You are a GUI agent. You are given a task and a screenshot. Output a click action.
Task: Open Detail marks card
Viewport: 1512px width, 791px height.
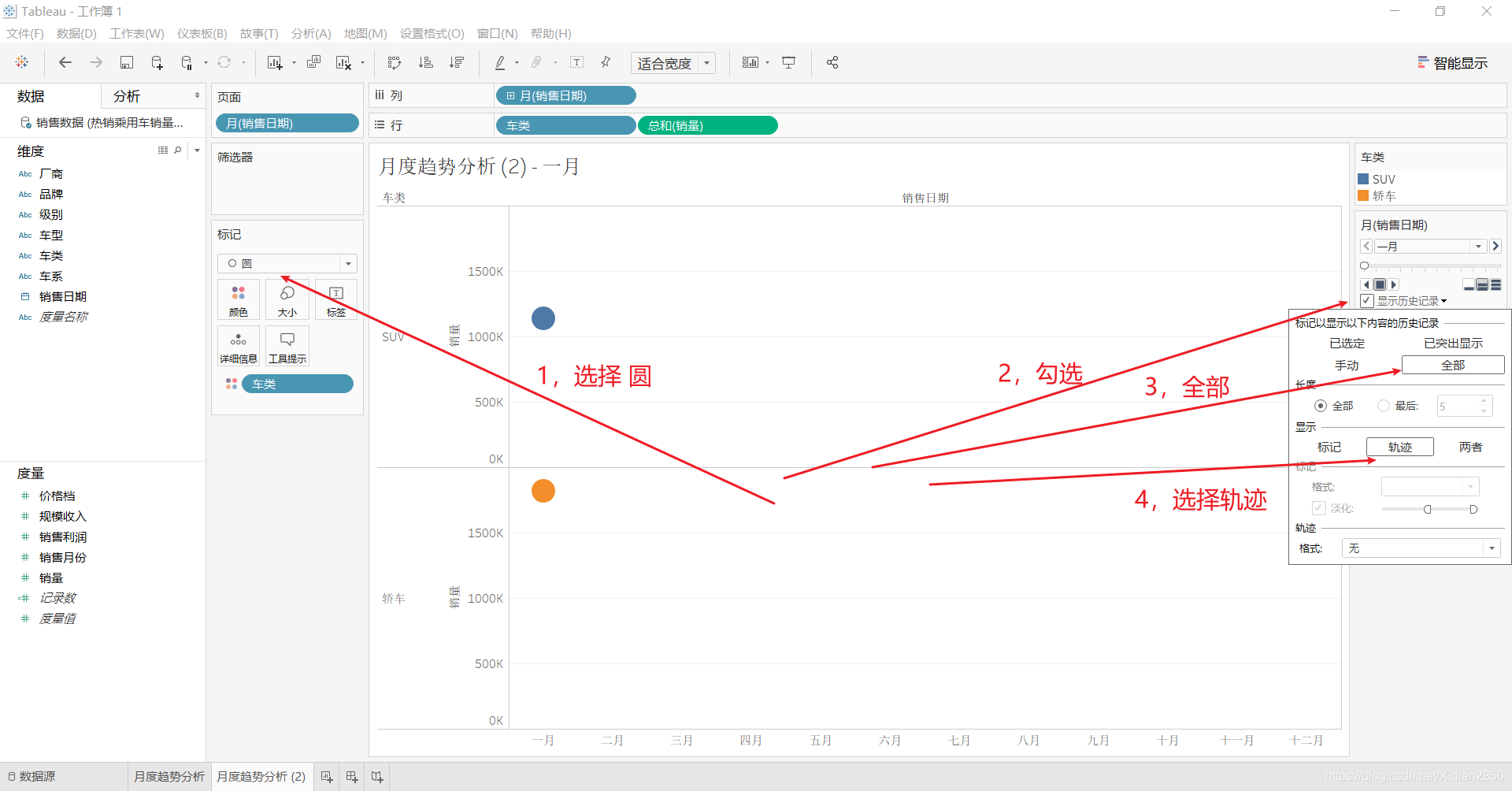click(239, 346)
